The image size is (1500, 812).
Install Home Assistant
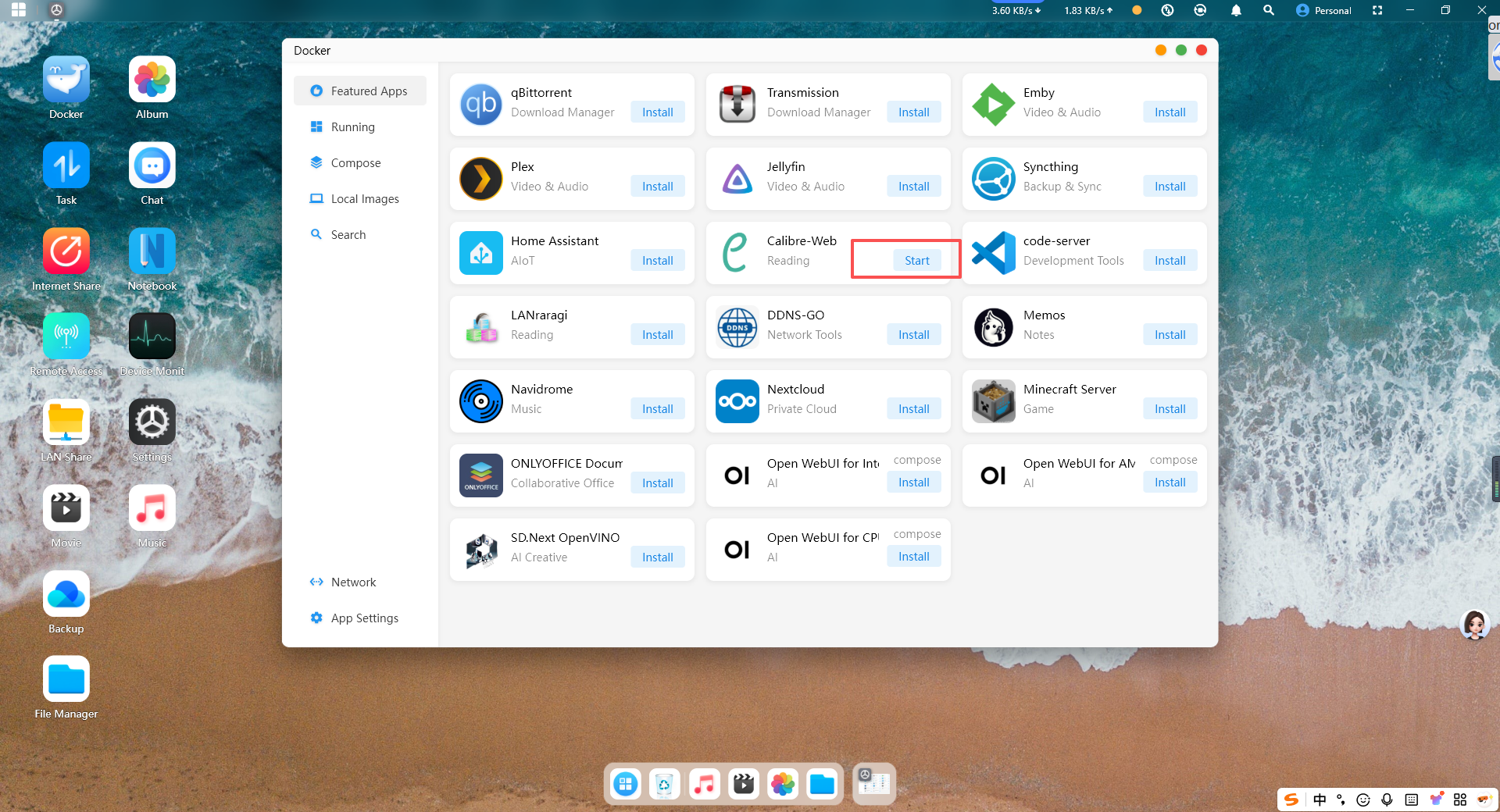pyautogui.click(x=658, y=261)
